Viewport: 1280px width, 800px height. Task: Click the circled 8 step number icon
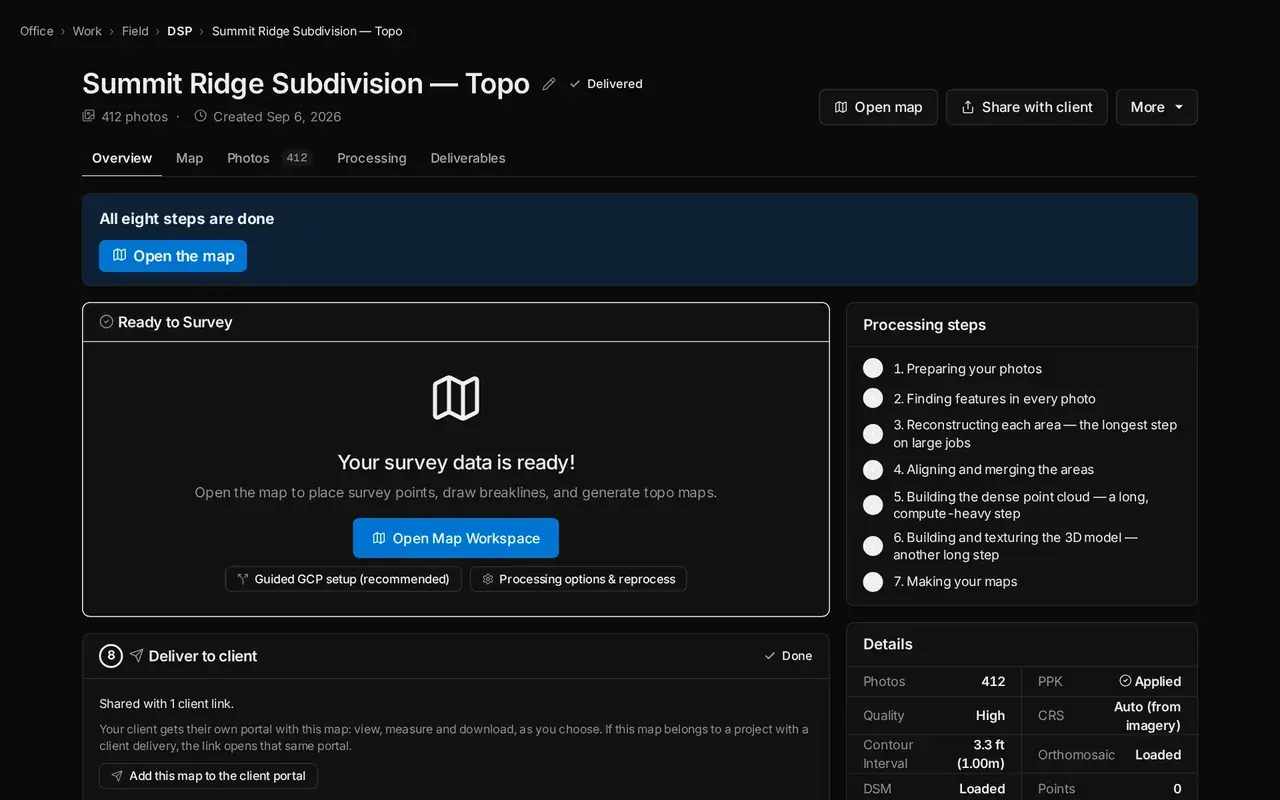pyautogui.click(x=111, y=656)
